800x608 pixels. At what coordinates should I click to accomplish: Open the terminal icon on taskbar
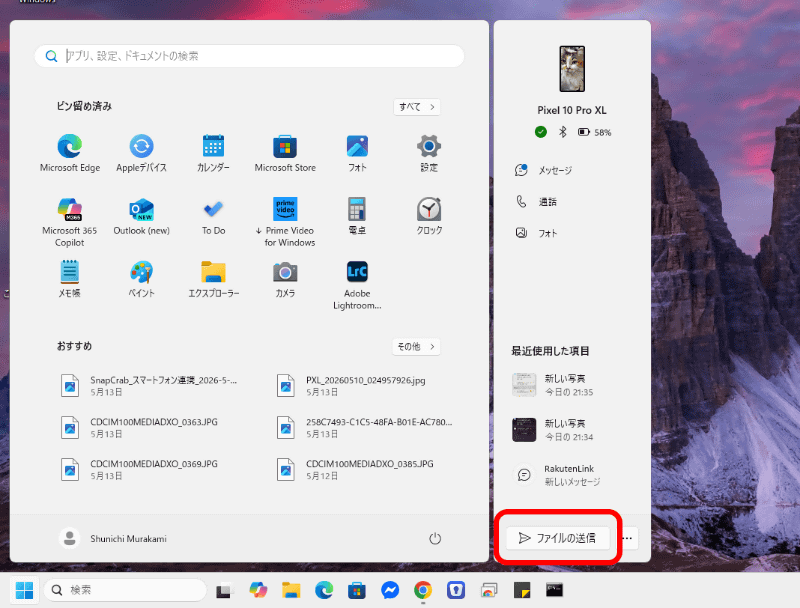tap(554, 590)
